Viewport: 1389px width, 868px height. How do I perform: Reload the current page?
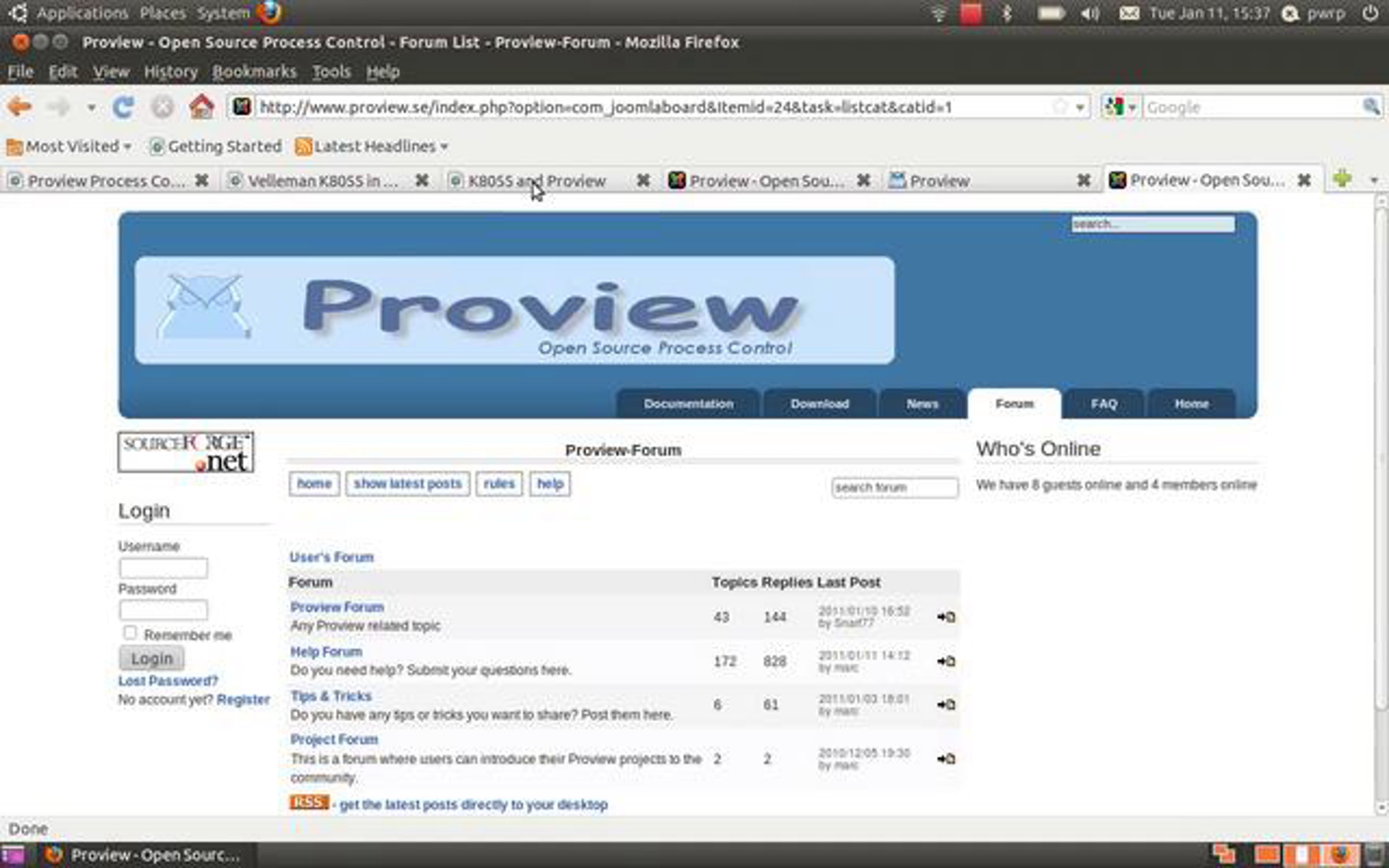(123, 107)
